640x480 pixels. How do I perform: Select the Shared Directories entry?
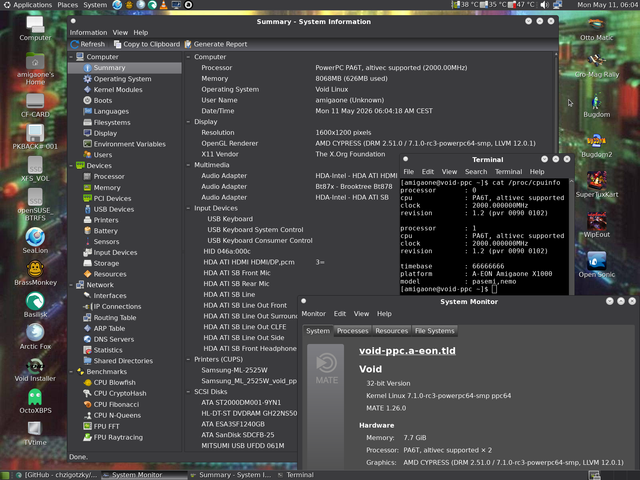click(x=118, y=361)
